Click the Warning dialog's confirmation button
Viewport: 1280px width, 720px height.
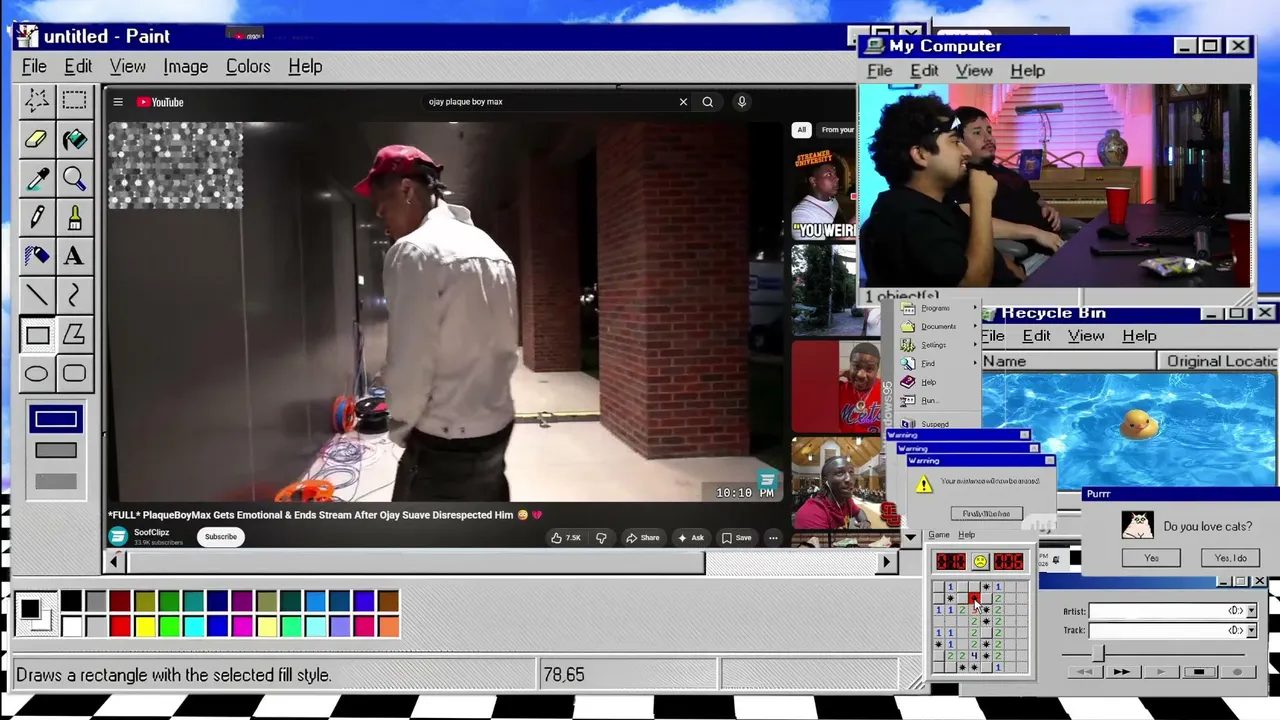point(986,514)
